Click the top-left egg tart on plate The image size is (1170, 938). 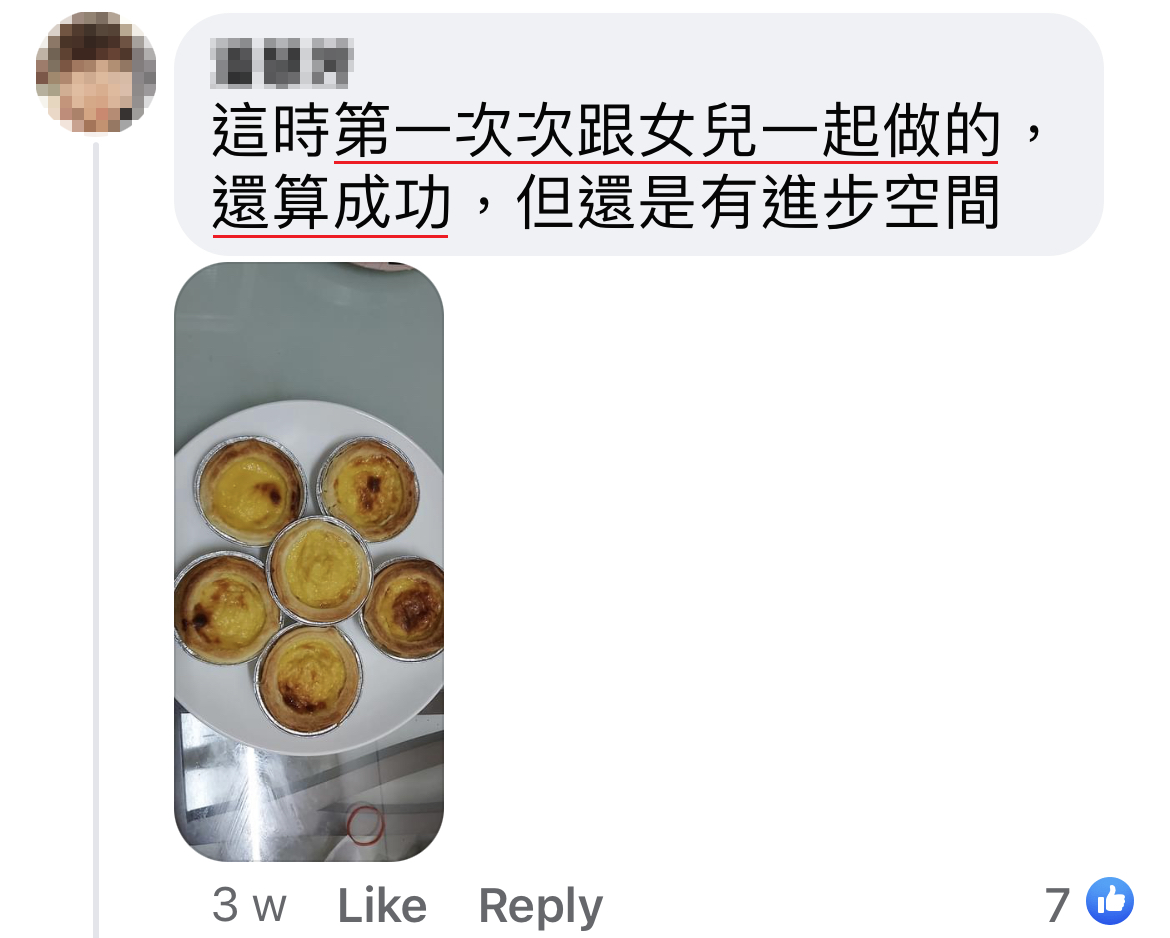250,491
